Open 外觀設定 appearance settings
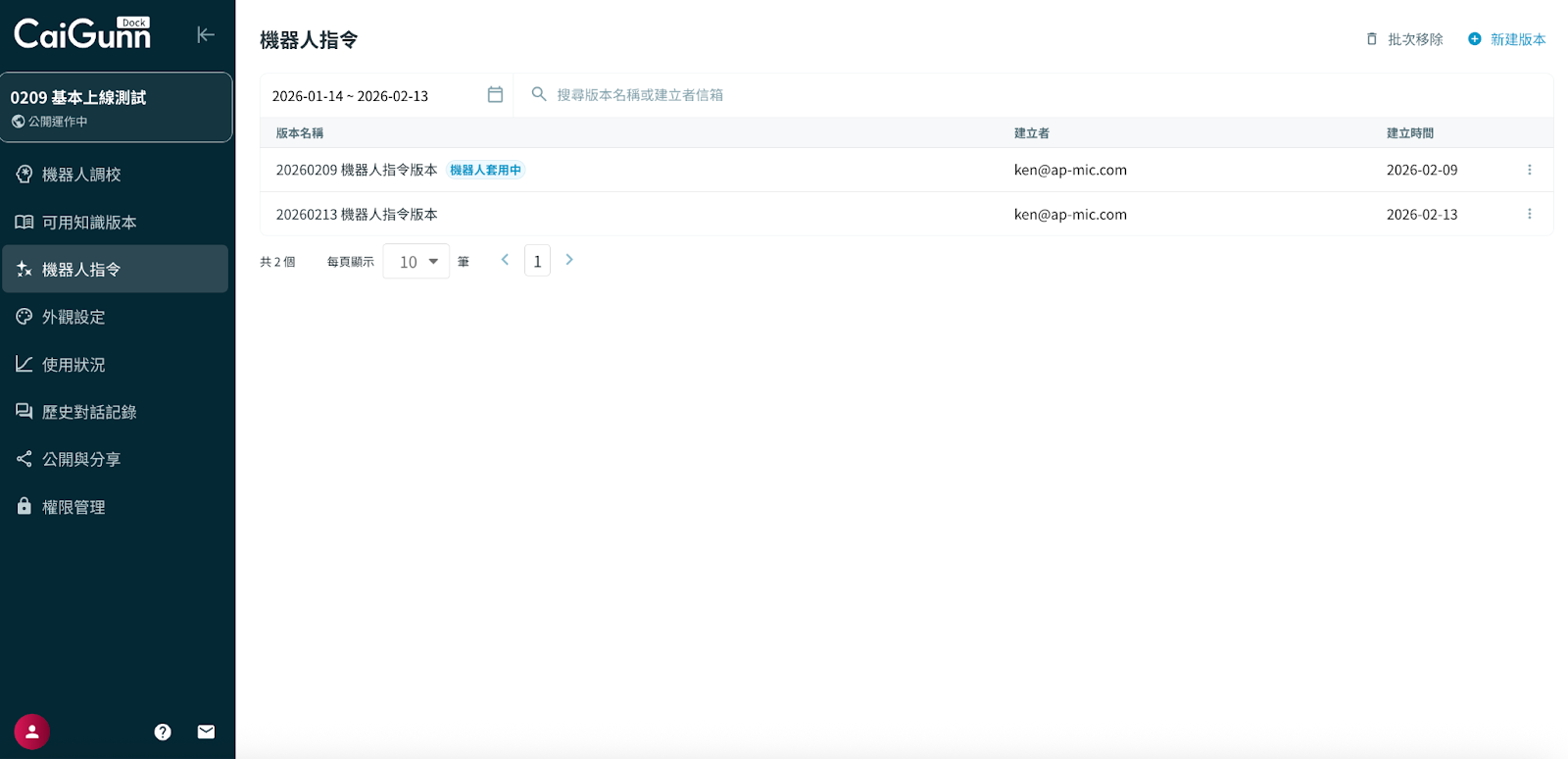Viewport: 1568px width, 759px height. pyautogui.click(x=73, y=317)
